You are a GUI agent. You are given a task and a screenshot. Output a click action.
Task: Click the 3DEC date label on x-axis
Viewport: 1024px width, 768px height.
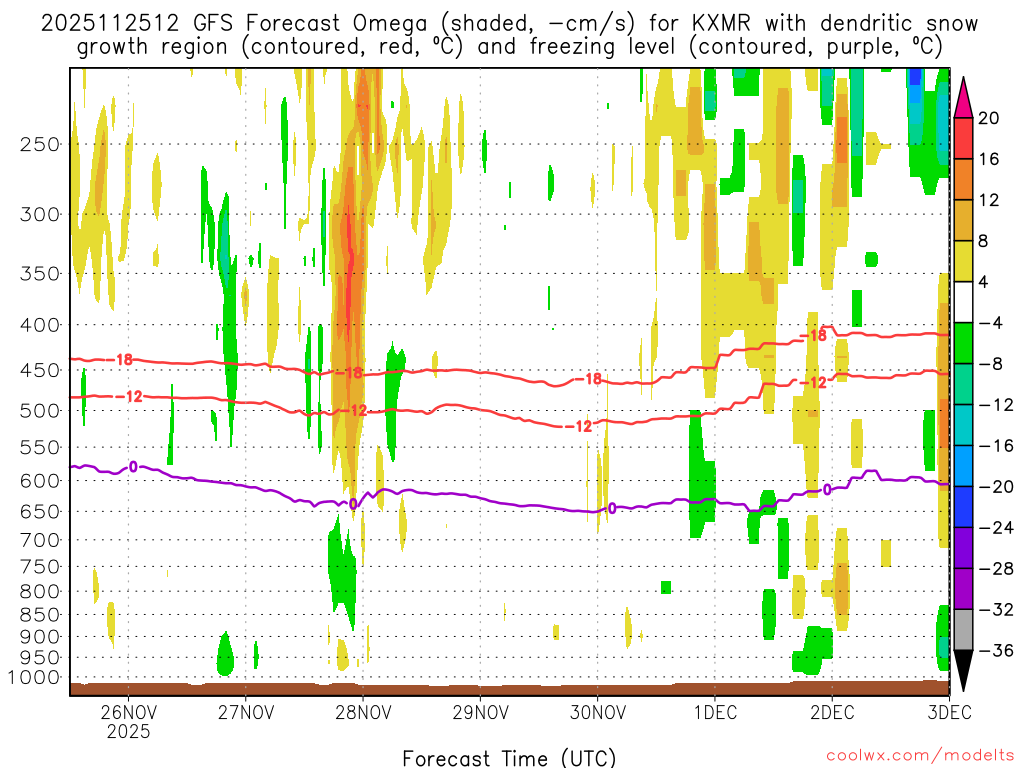tap(949, 712)
